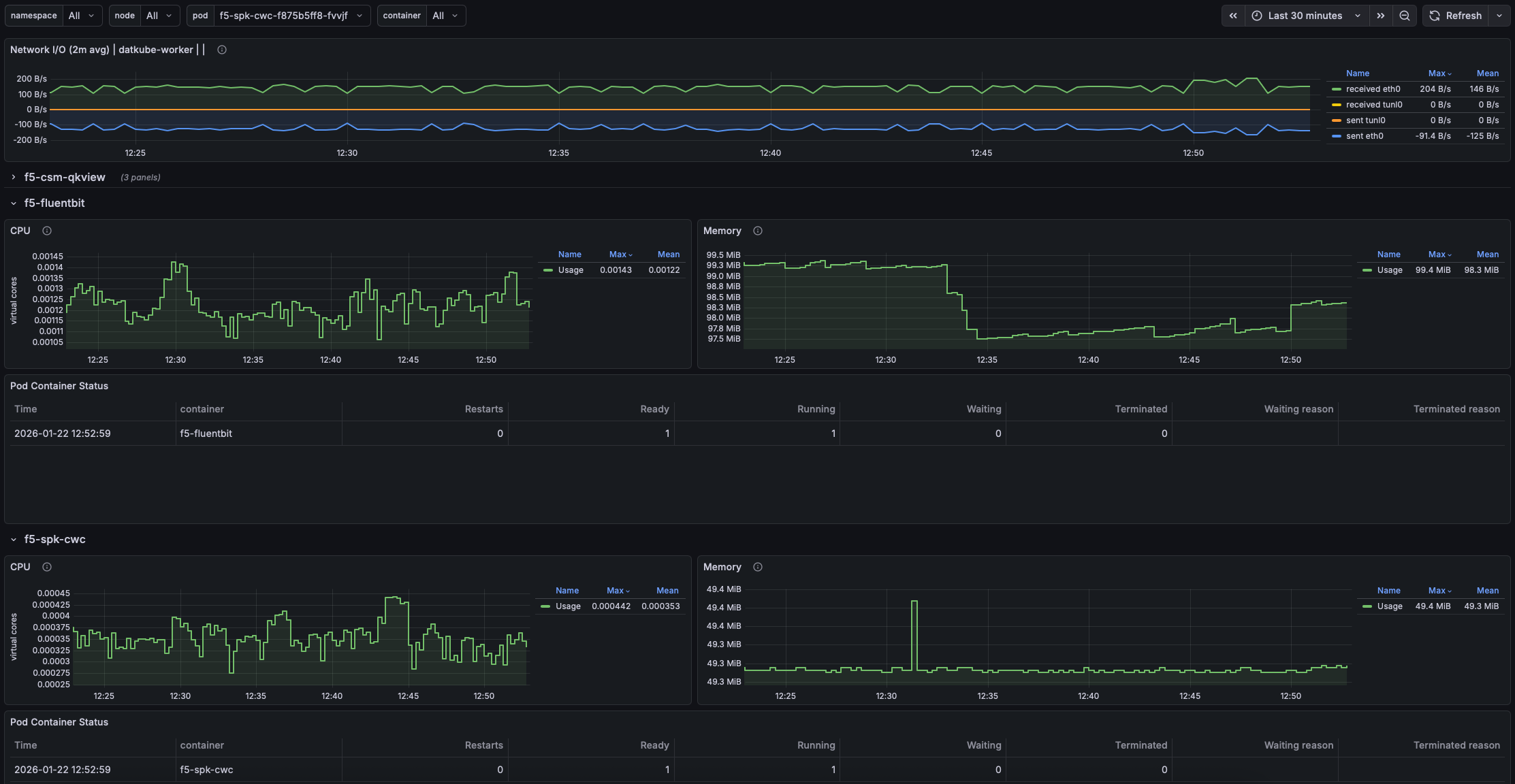Open the pod selector f5-spk-cwc-f875b5ff8-fvvjf
Image resolution: width=1515 pixels, height=784 pixels.
point(291,16)
